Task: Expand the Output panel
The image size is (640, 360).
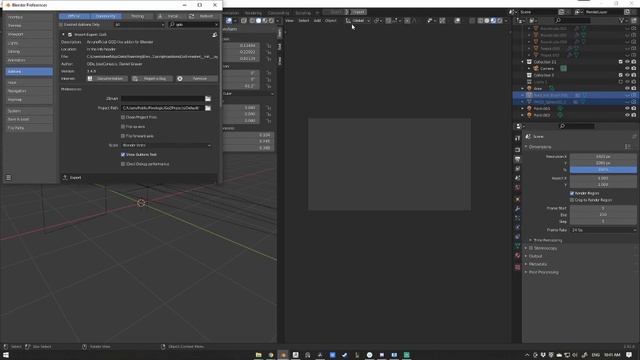Action: coord(533,256)
